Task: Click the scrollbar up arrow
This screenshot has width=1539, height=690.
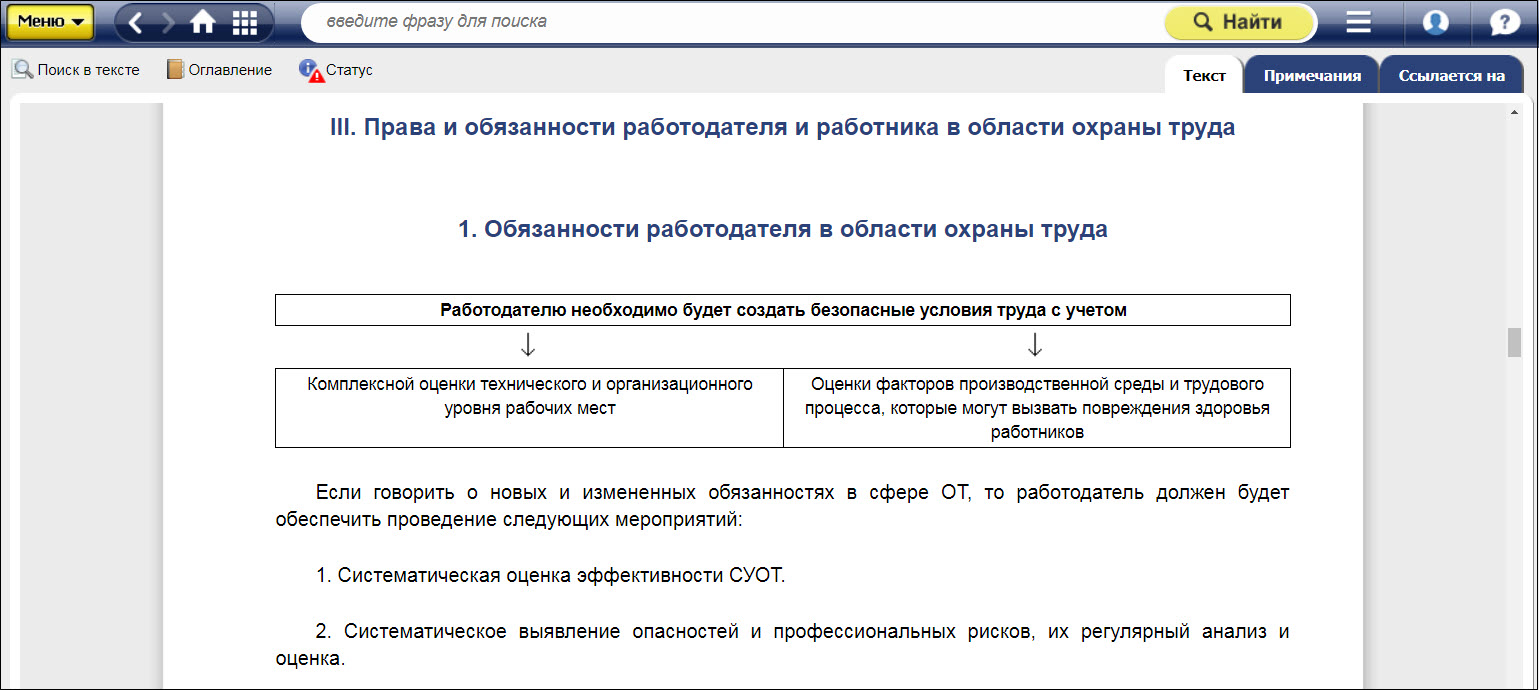Action: coord(1514,113)
